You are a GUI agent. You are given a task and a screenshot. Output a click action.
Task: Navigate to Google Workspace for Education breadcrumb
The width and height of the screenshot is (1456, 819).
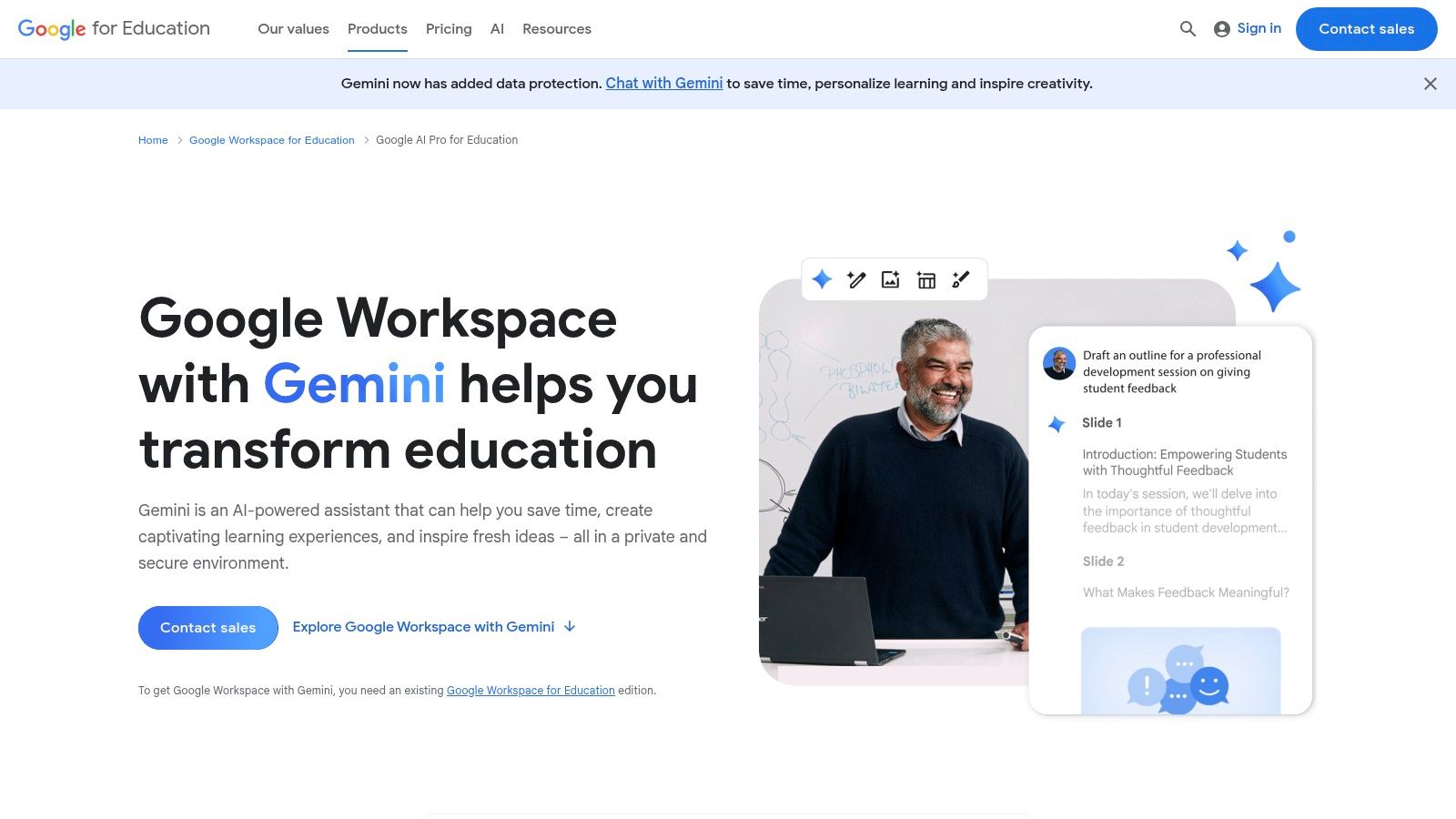click(x=271, y=139)
